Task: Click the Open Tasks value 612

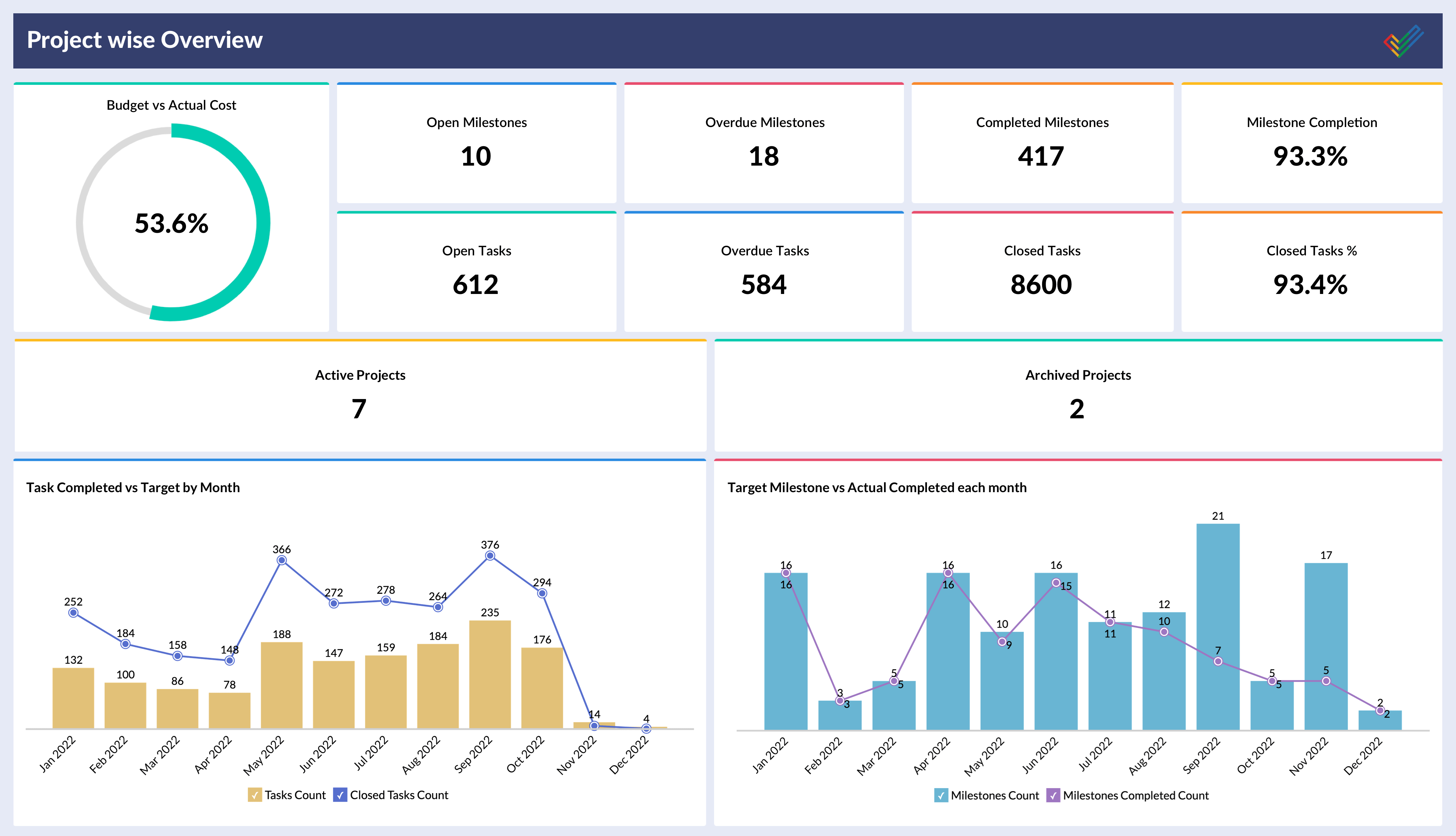Action: click(475, 285)
